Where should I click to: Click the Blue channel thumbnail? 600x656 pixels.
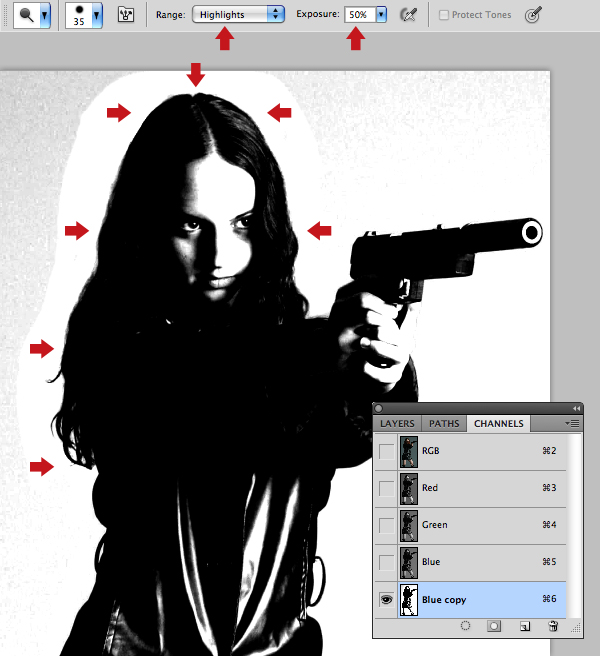click(x=409, y=563)
